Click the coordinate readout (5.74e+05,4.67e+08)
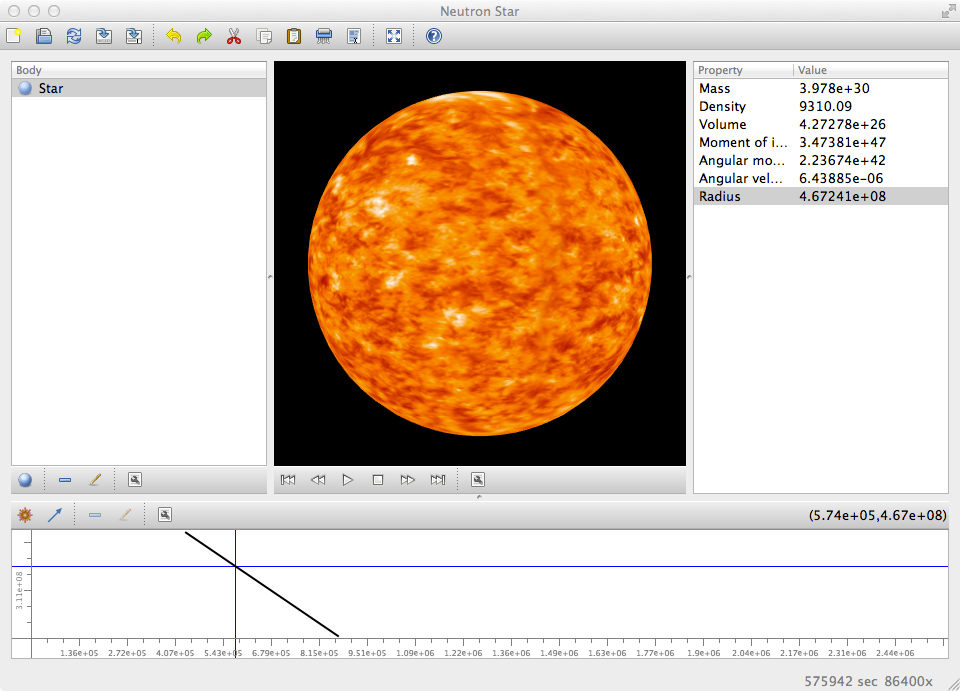 coord(877,515)
